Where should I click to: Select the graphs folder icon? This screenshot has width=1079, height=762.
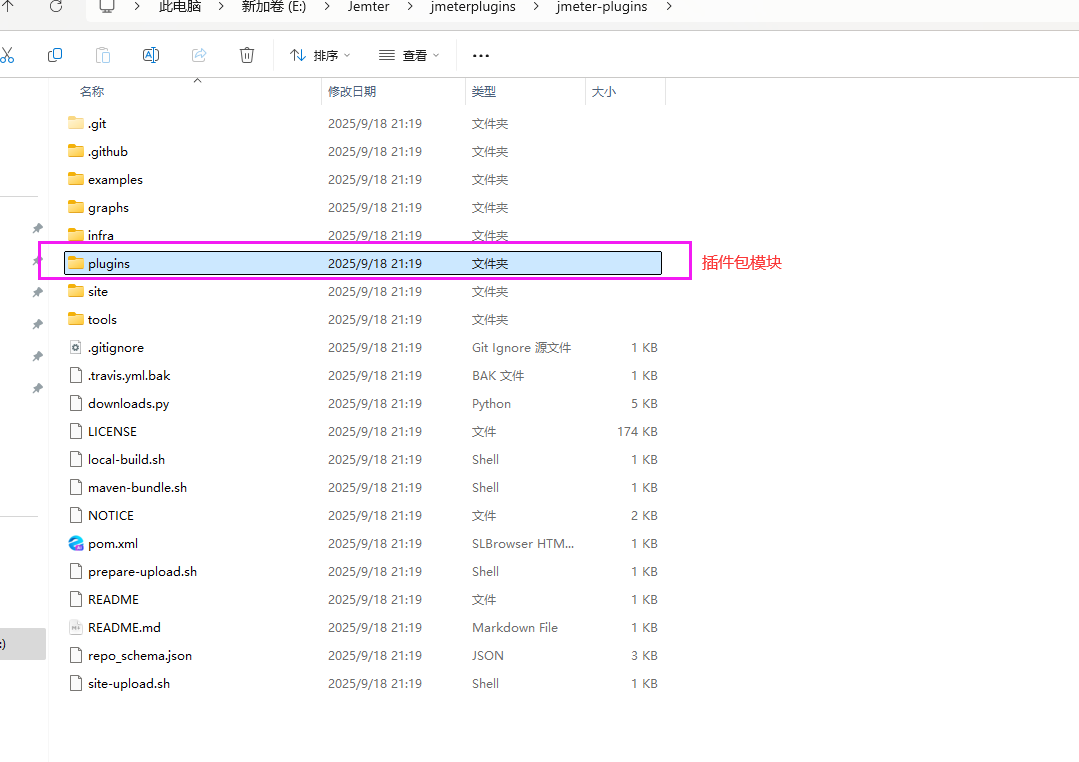76,207
